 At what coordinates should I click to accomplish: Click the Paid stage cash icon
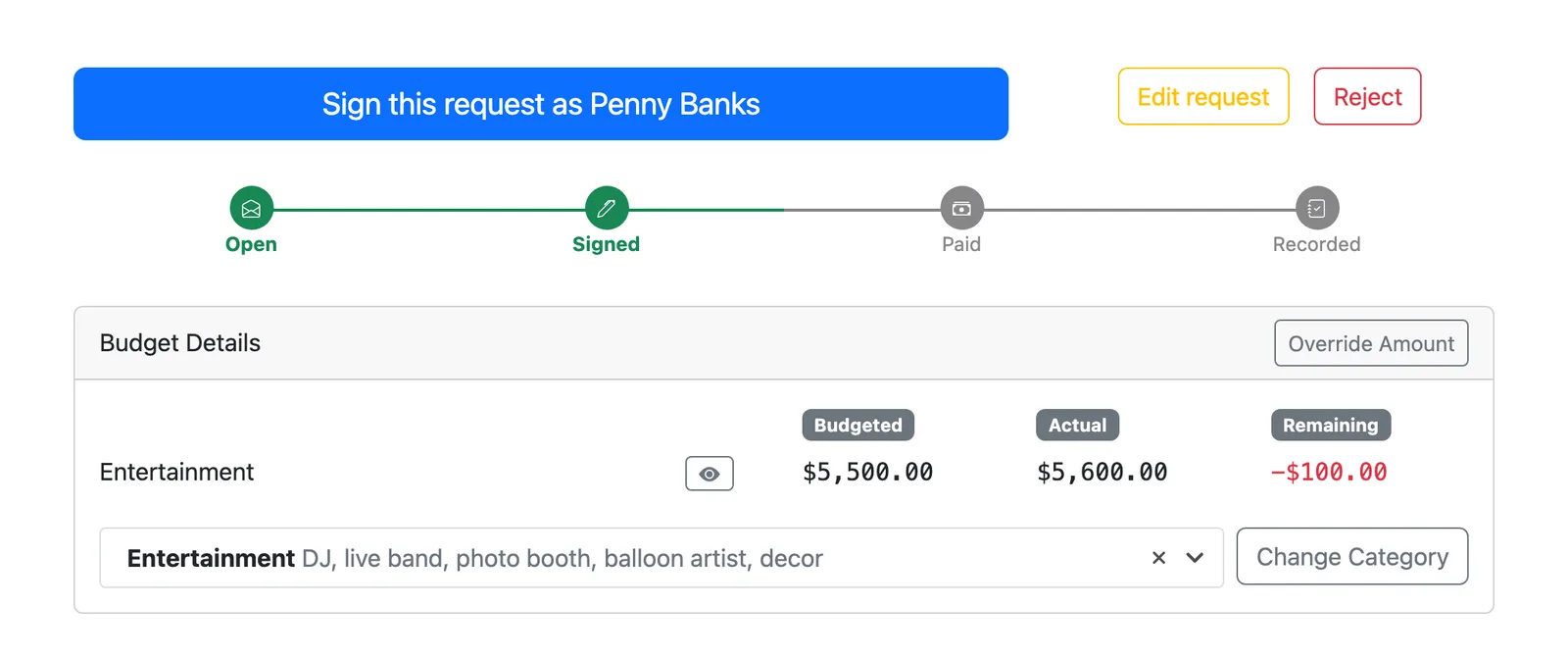coord(961,208)
